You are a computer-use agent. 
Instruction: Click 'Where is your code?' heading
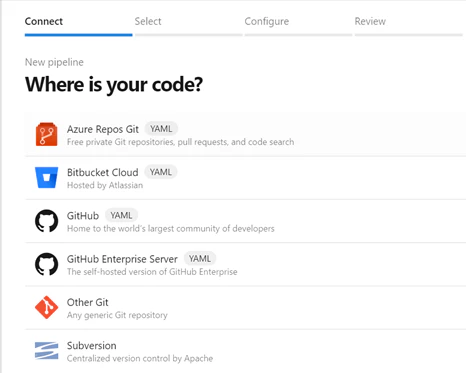tap(114, 85)
